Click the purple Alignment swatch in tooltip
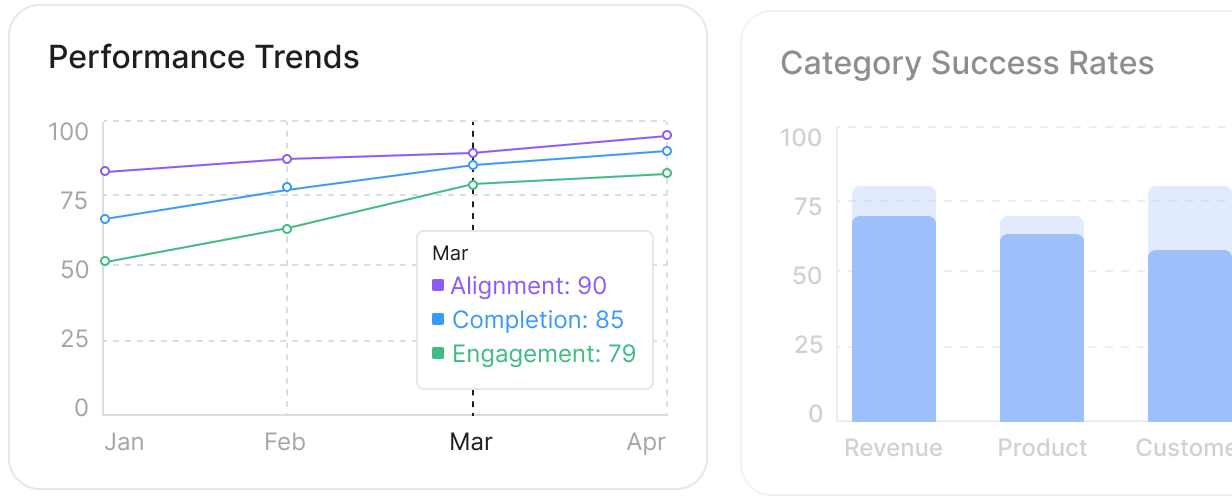Viewport: 1232px width, 500px height. [438, 286]
